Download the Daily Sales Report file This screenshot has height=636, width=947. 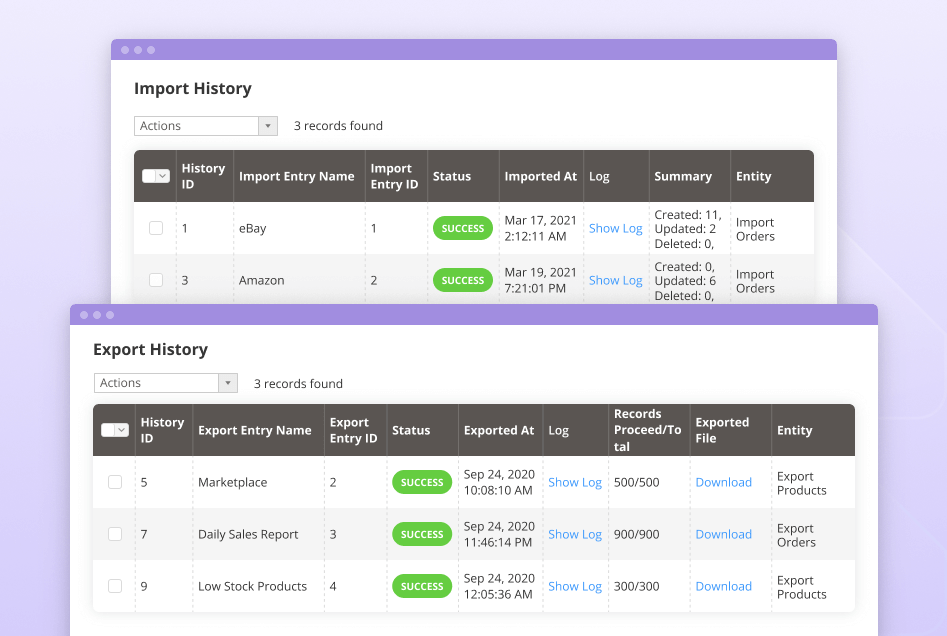pos(723,534)
